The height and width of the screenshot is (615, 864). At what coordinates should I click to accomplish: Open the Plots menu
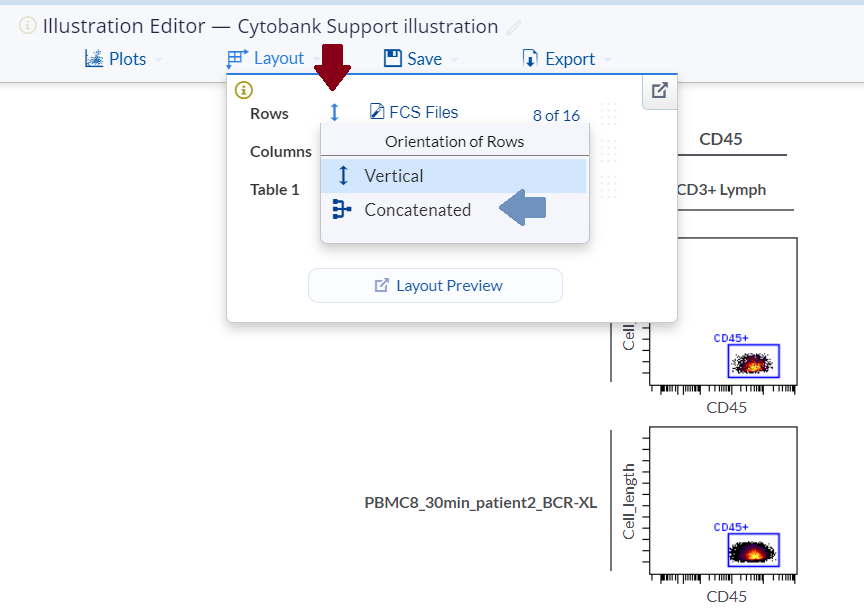117,59
